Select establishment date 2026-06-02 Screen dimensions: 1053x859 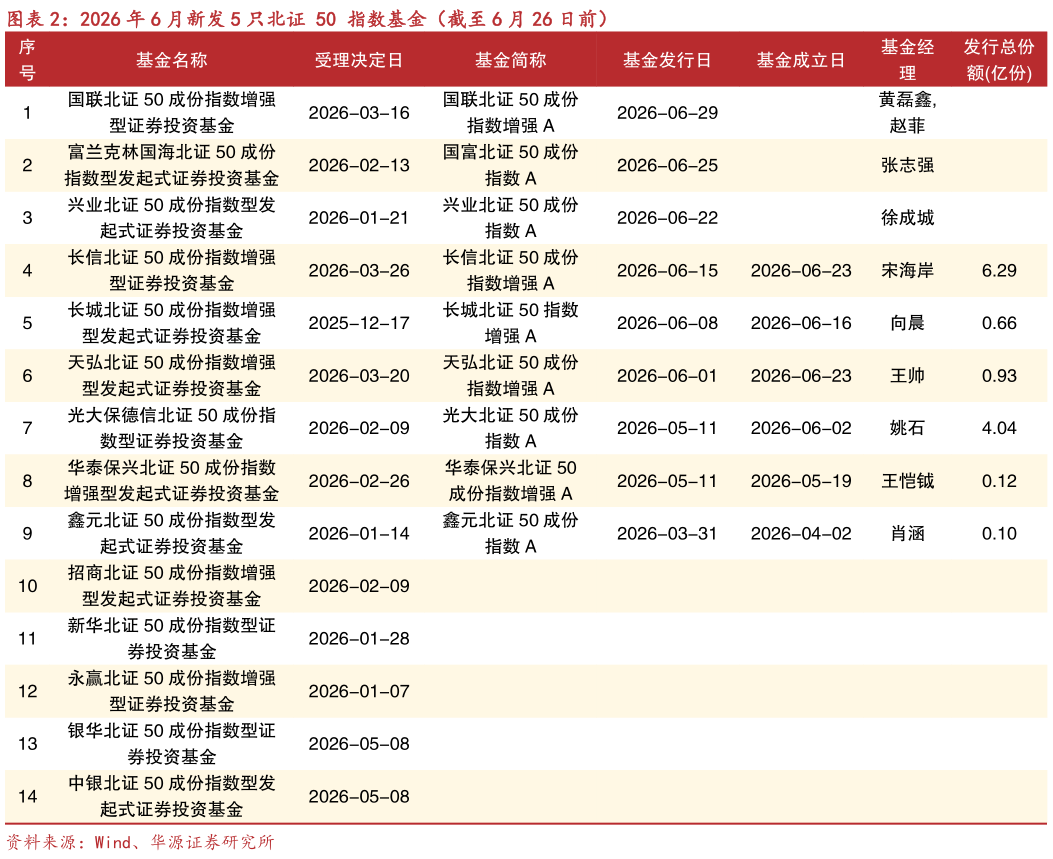click(x=800, y=428)
